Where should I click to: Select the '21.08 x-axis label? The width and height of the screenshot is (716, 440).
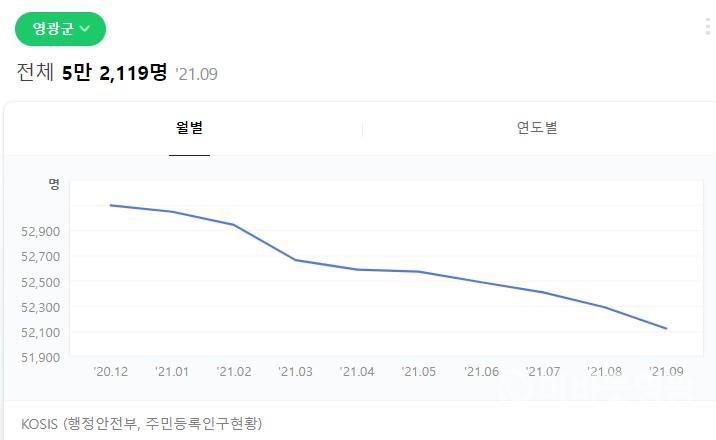(x=604, y=372)
